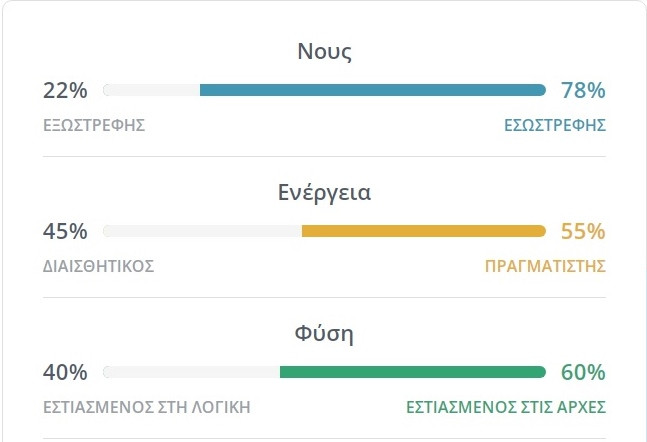Image resolution: width=647 pixels, height=442 pixels.
Task: Click the blue ΕΣΩΣΤΡΕΦΗΣ label
Action: pyautogui.click(x=556, y=125)
